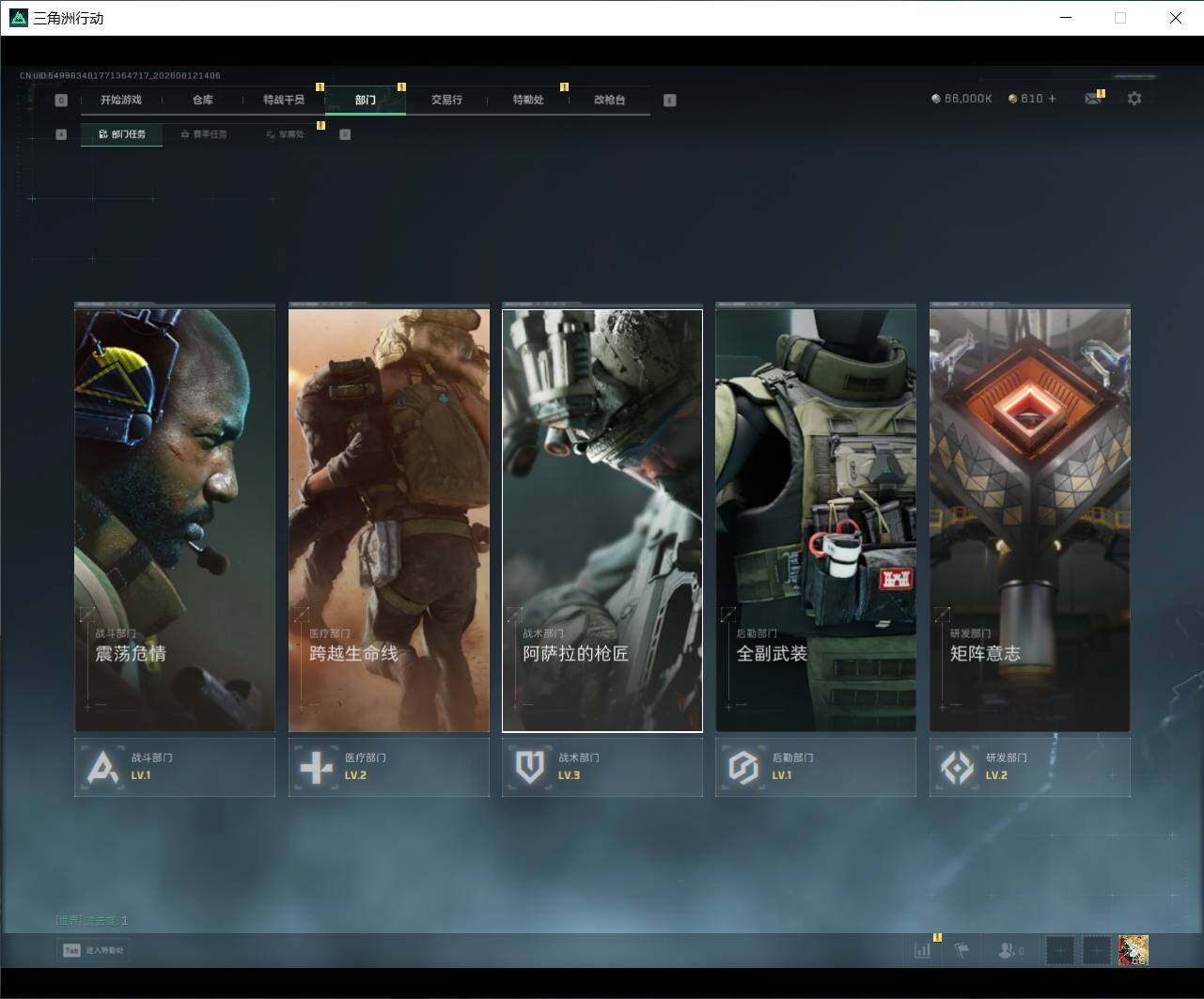Select the 后勤部门 LV.1 level panel
The height and width of the screenshot is (999, 1204).
click(816, 767)
